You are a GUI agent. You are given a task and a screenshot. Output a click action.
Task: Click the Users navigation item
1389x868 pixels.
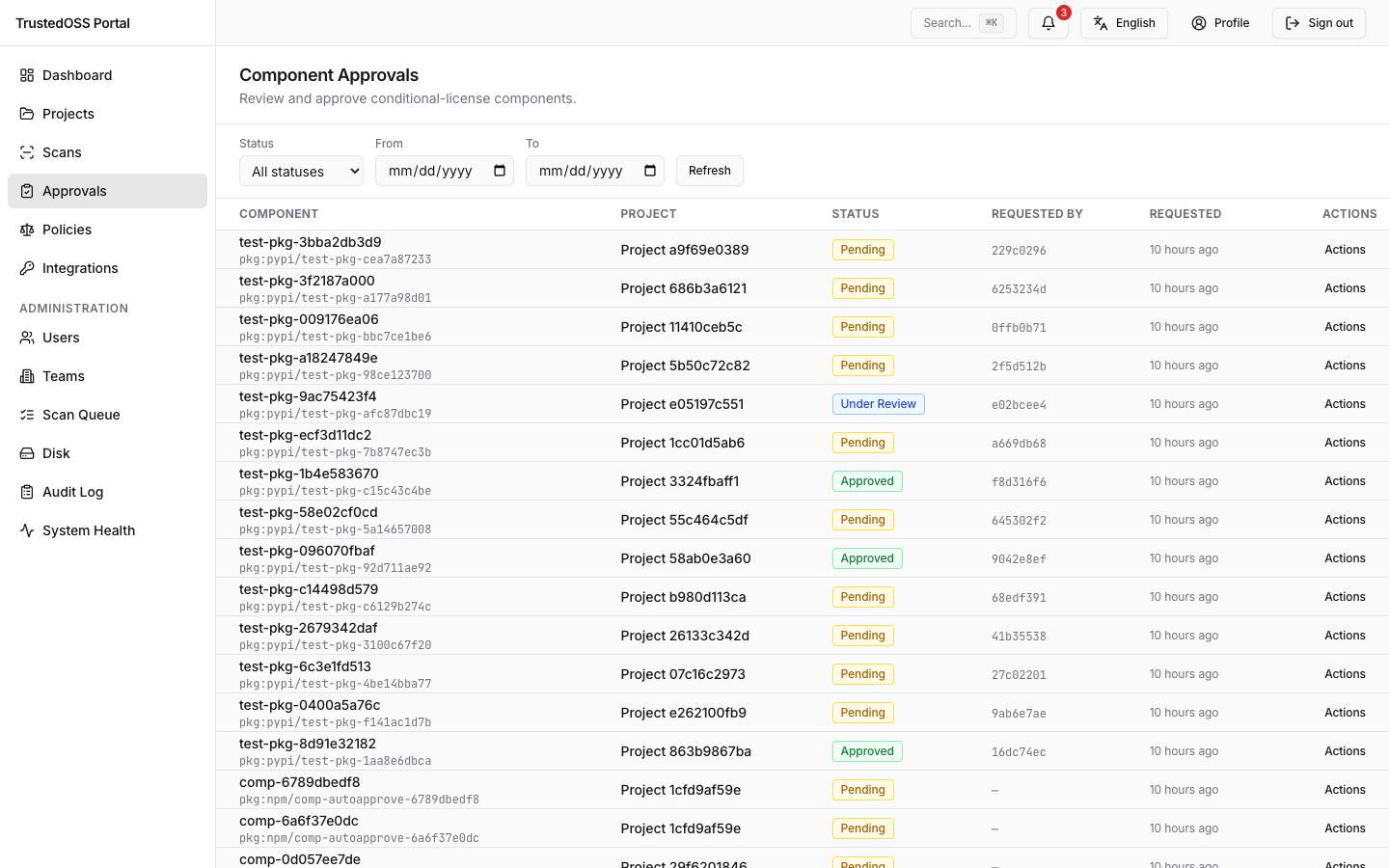tap(107, 338)
